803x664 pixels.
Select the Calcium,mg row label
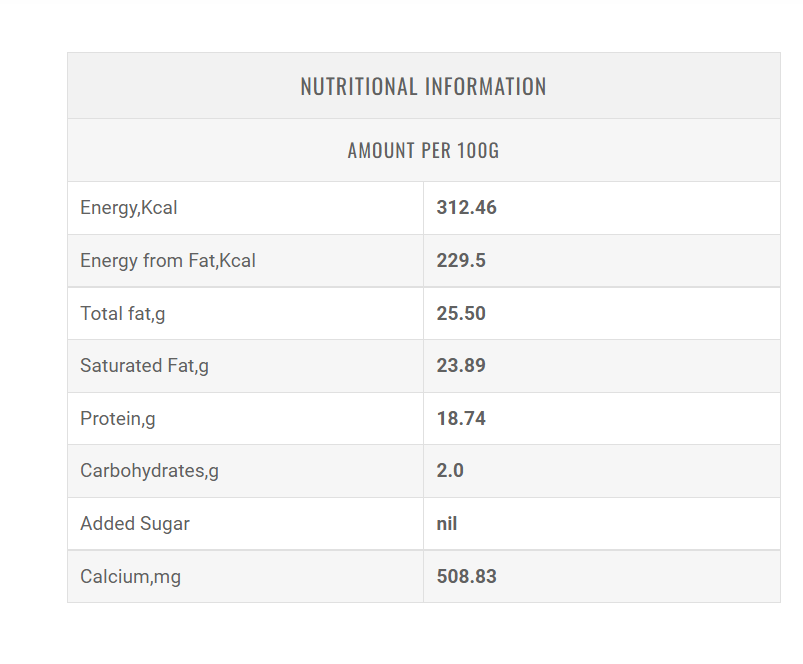(x=131, y=577)
